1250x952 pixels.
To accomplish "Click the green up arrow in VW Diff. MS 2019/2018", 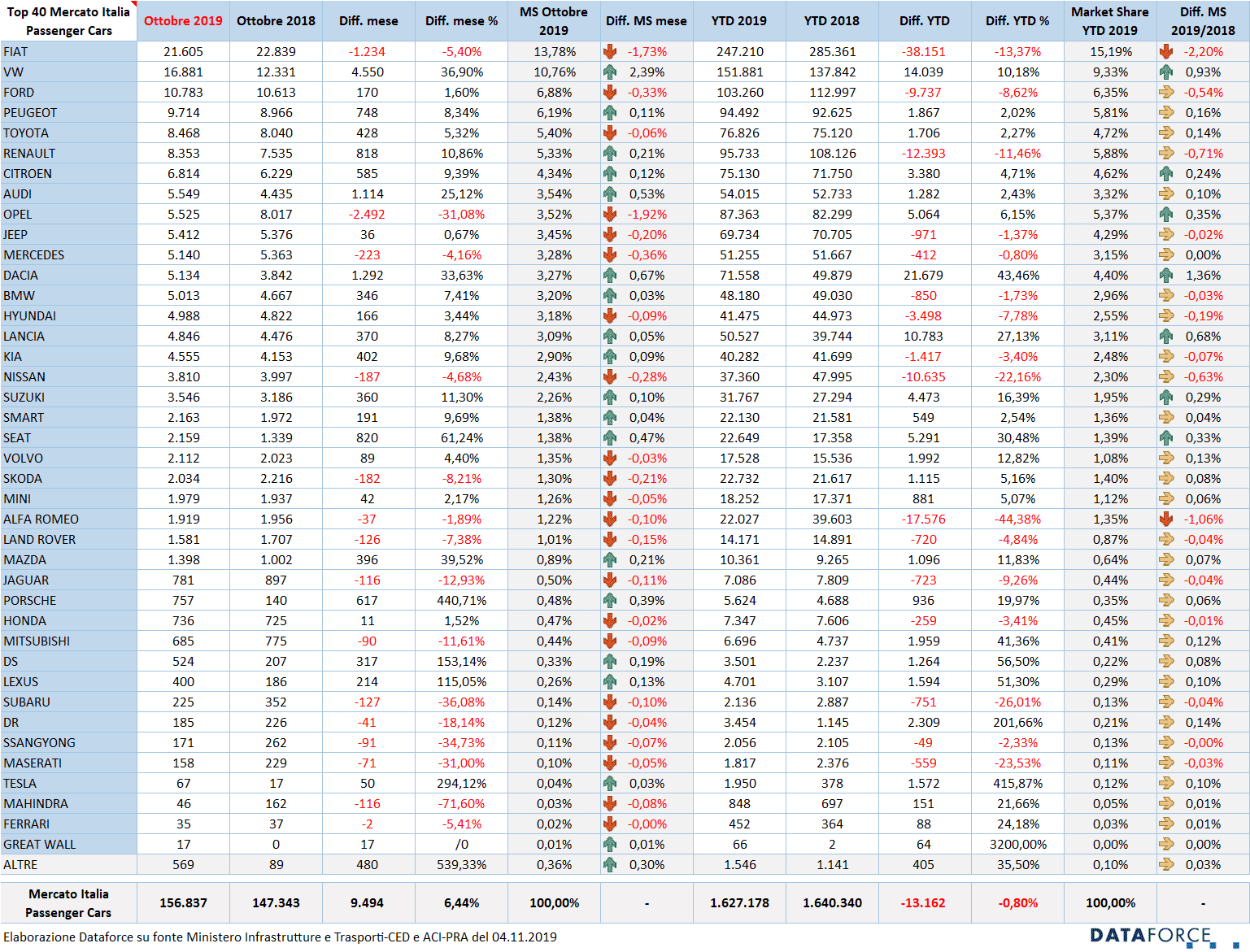I will [x=1166, y=72].
